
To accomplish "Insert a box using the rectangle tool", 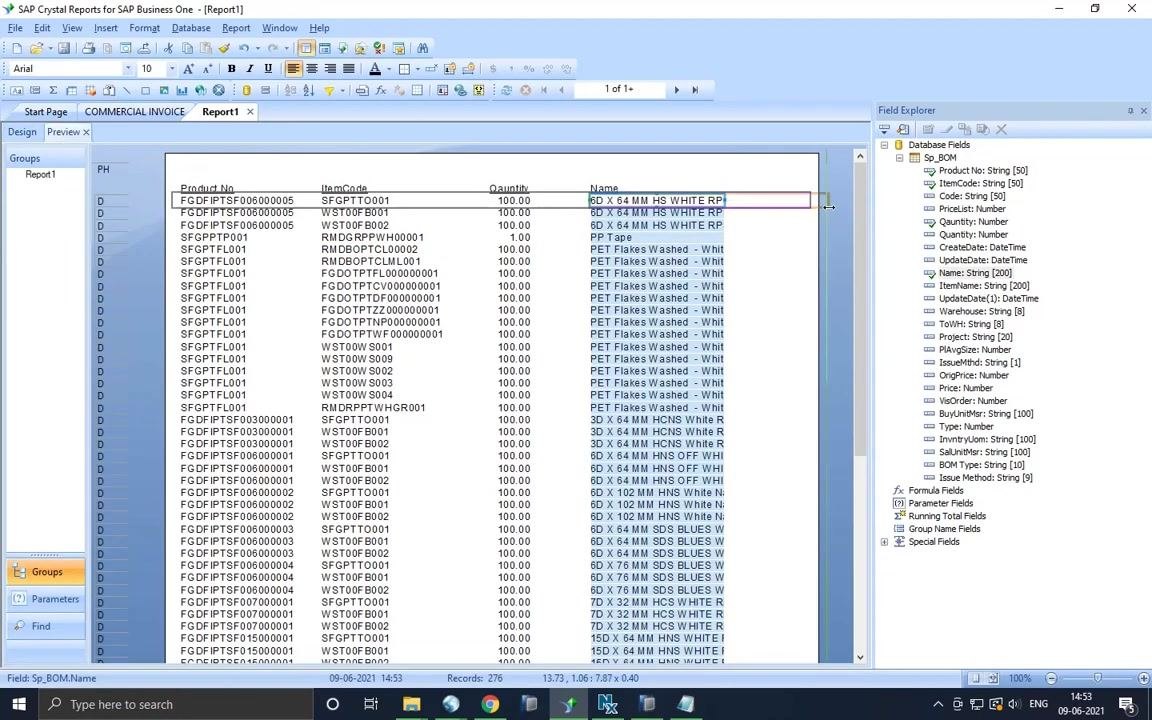I will [145, 90].
